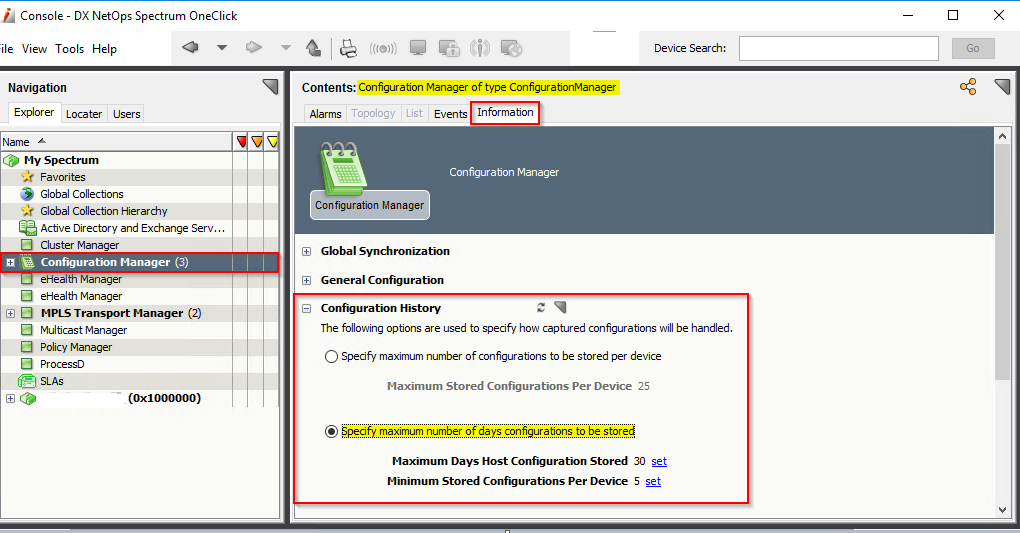
Task: Collapse the Configuration History section
Action: pos(307,309)
